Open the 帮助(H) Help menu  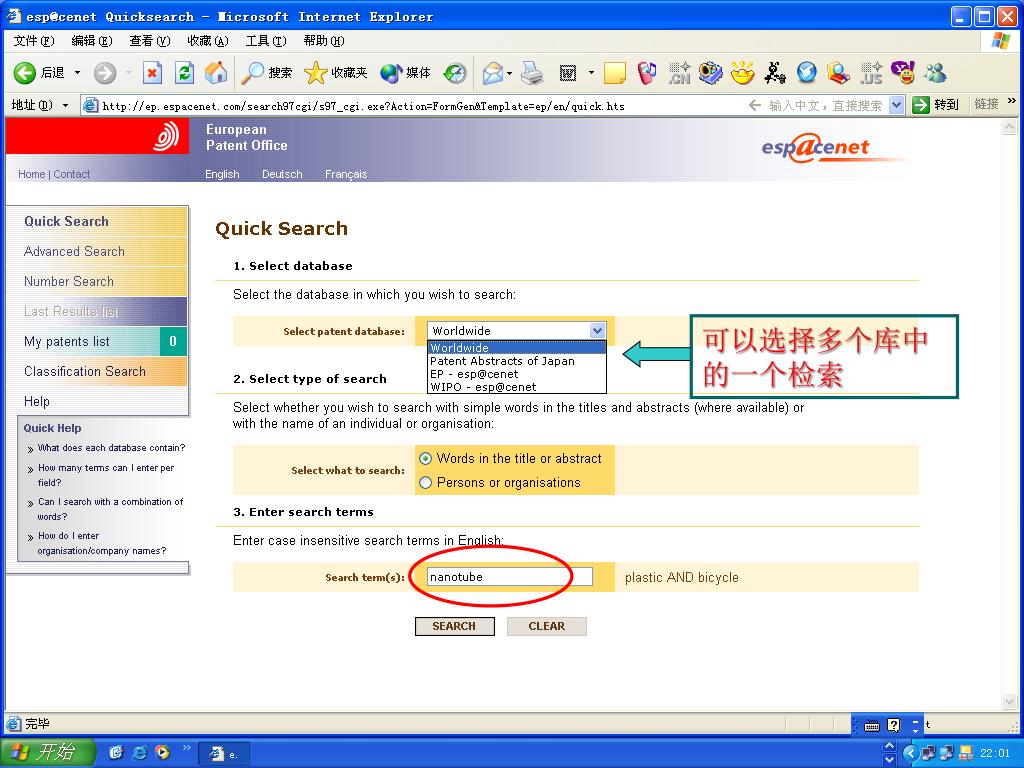pyautogui.click(x=324, y=40)
